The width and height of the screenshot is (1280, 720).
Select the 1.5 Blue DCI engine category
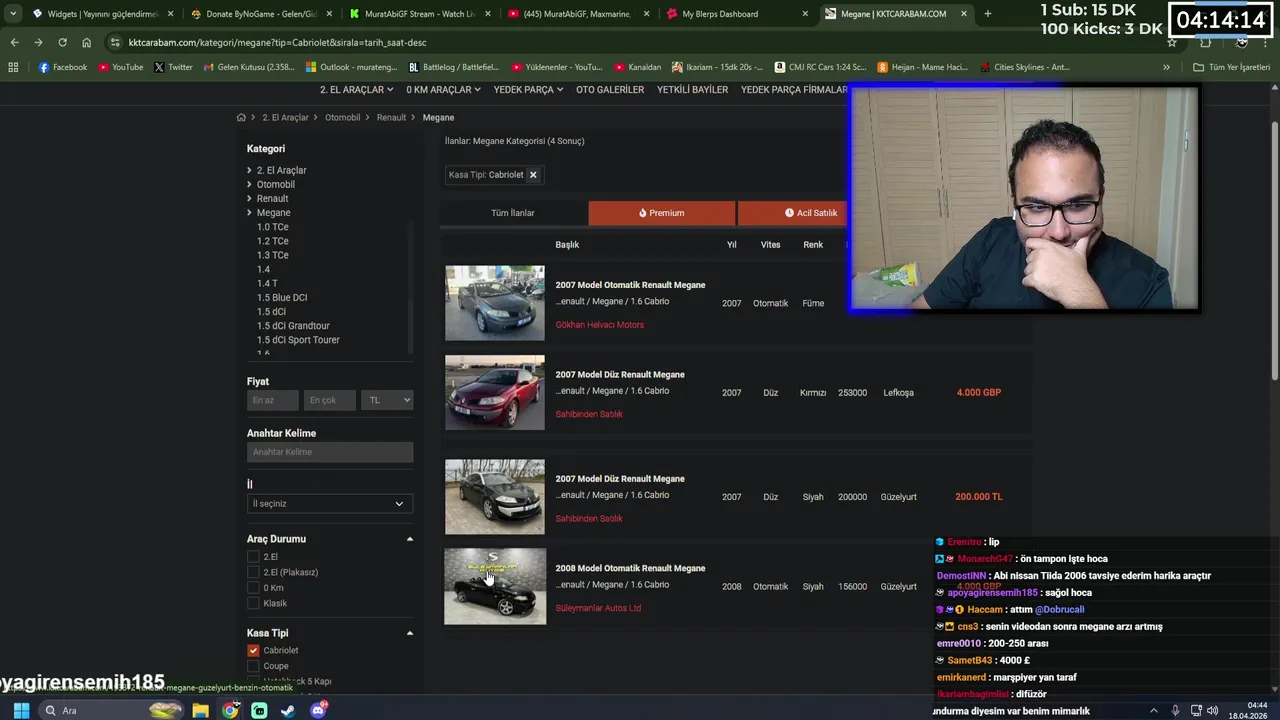point(282,297)
